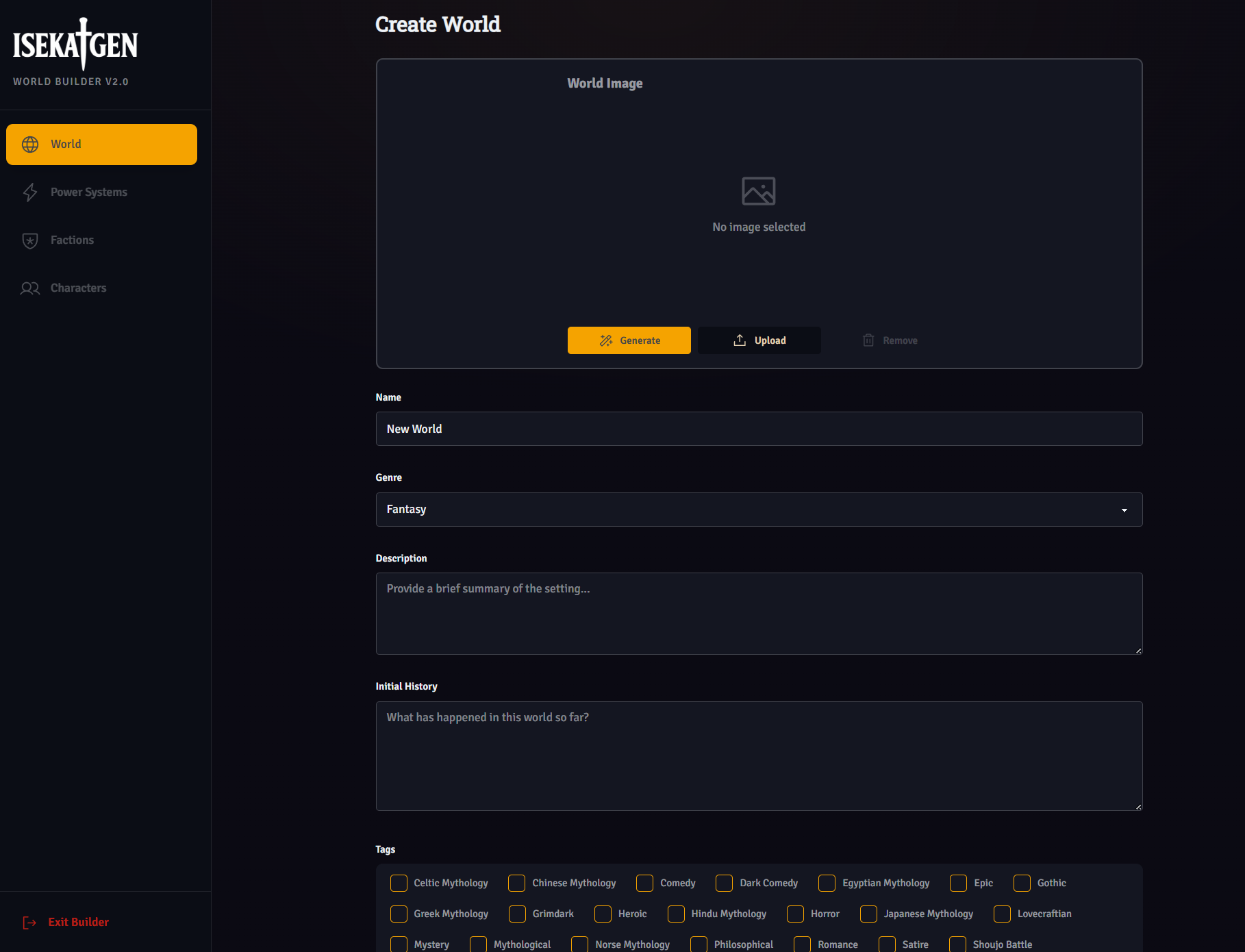Toggle the Epic tag checkbox
Screen dimensions: 1245x952
point(958,884)
